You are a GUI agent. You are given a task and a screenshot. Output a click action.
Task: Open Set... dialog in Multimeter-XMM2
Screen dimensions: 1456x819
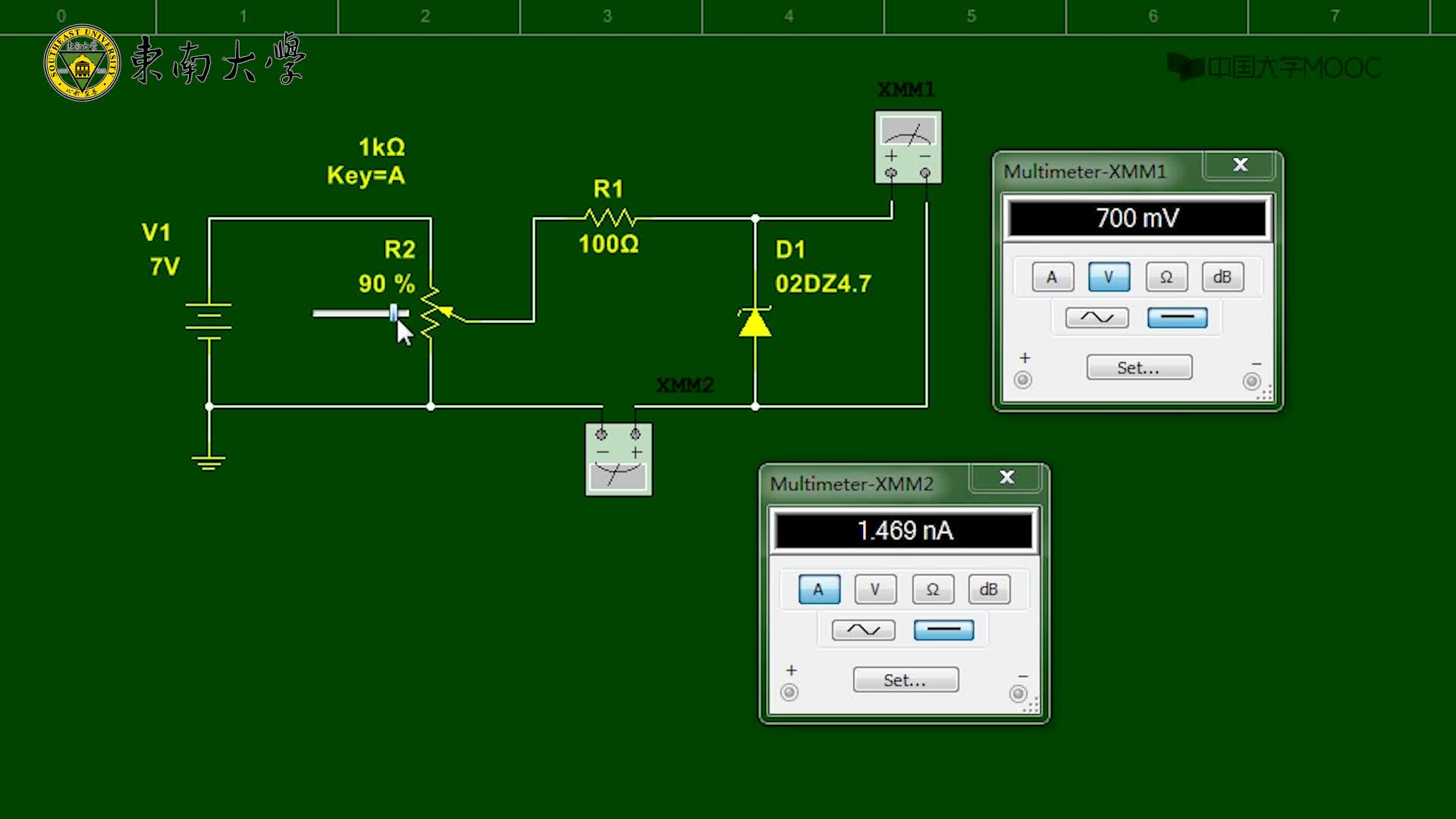pos(905,680)
